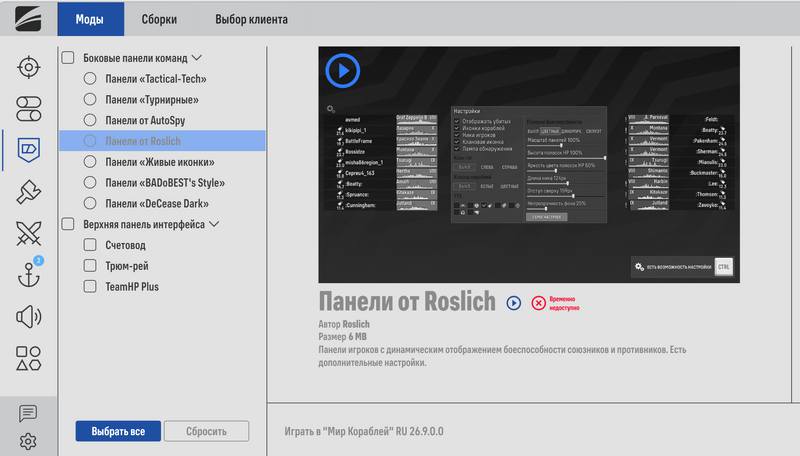
Task: Open the anchor category with badge 2
Action: 29,275
